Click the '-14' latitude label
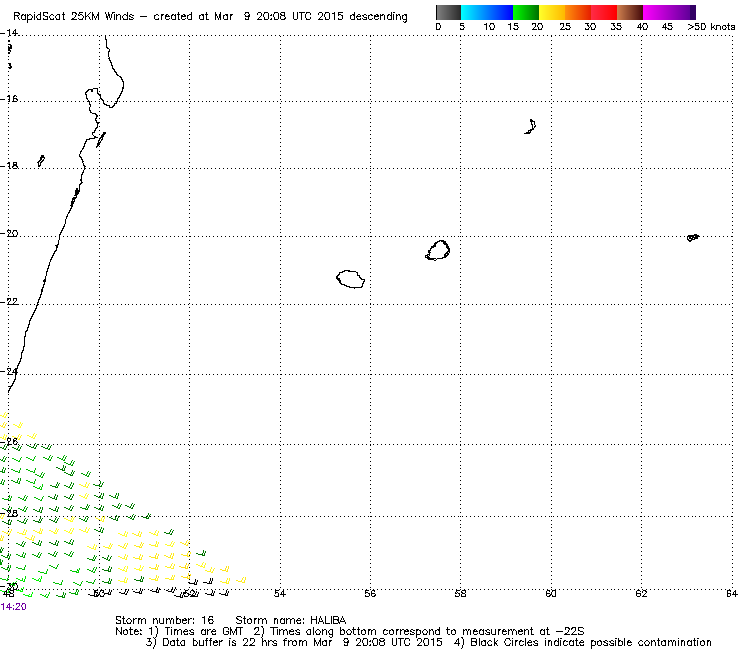This screenshot has width=740, height=650. point(9,33)
